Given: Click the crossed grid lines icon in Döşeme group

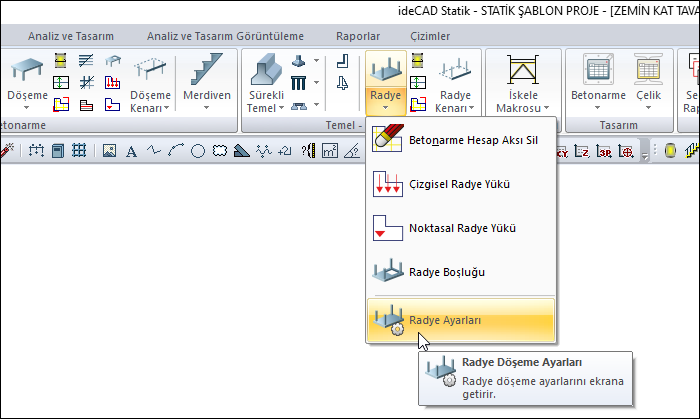Looking at the screenshot, I should point(87,83).
